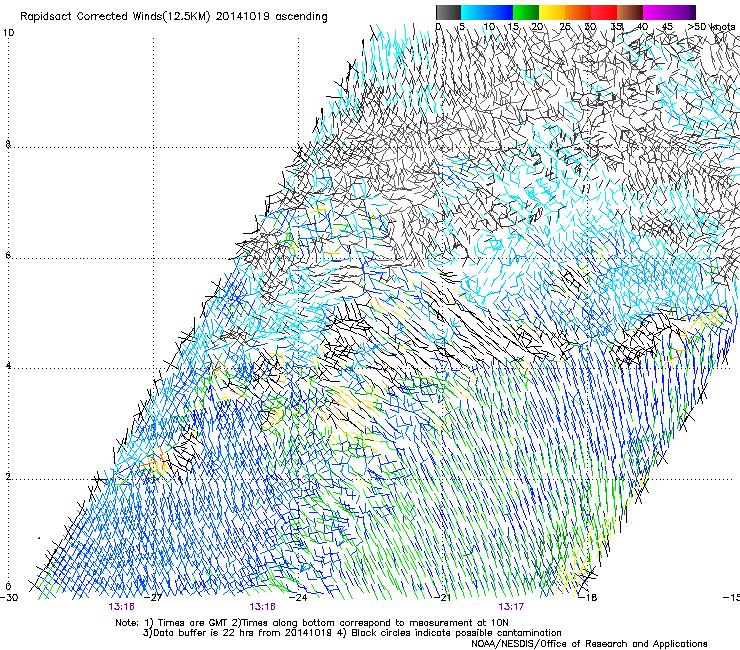Click the 'Data buffer is 22 hrs' note line
This screenshot has height=650, width=740.
352,633
